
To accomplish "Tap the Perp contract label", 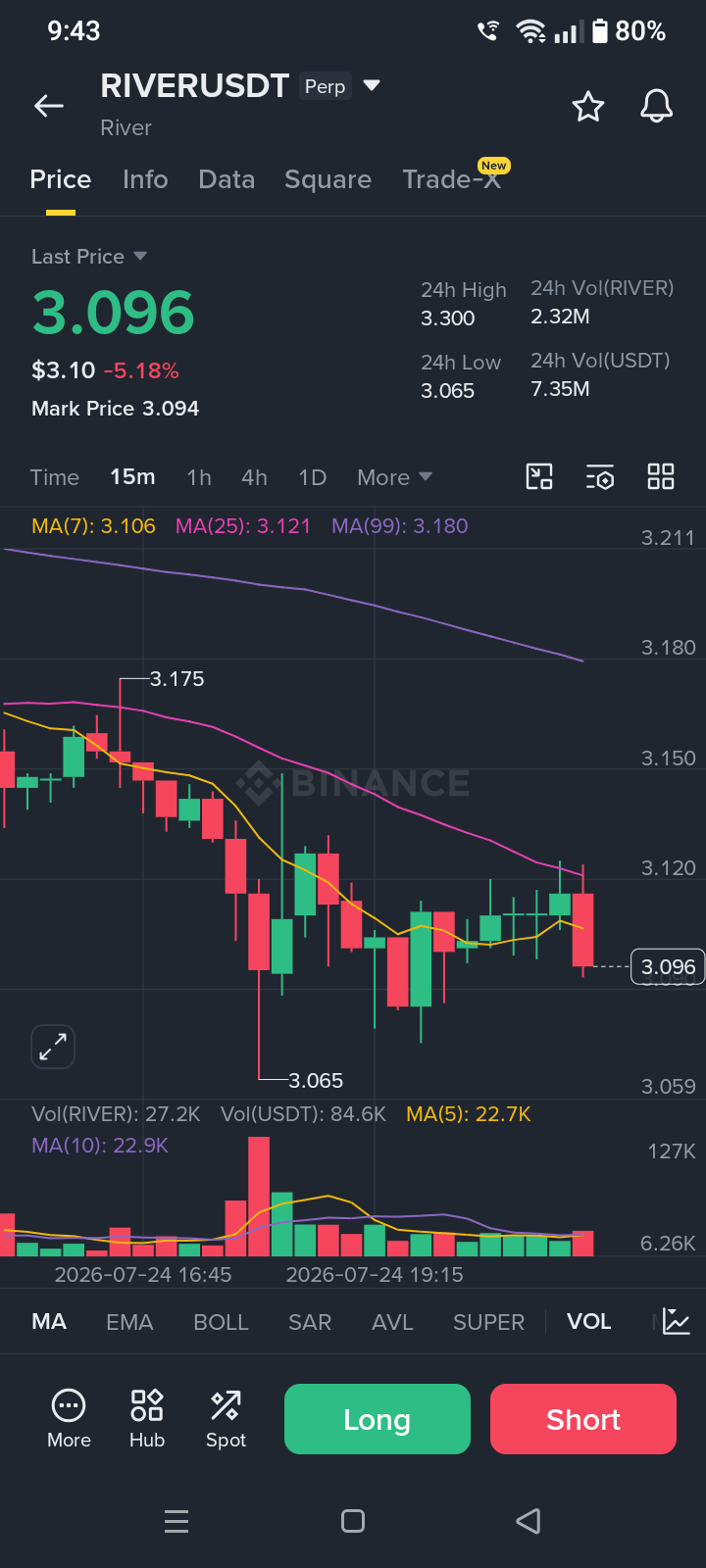I will [325, 86].
